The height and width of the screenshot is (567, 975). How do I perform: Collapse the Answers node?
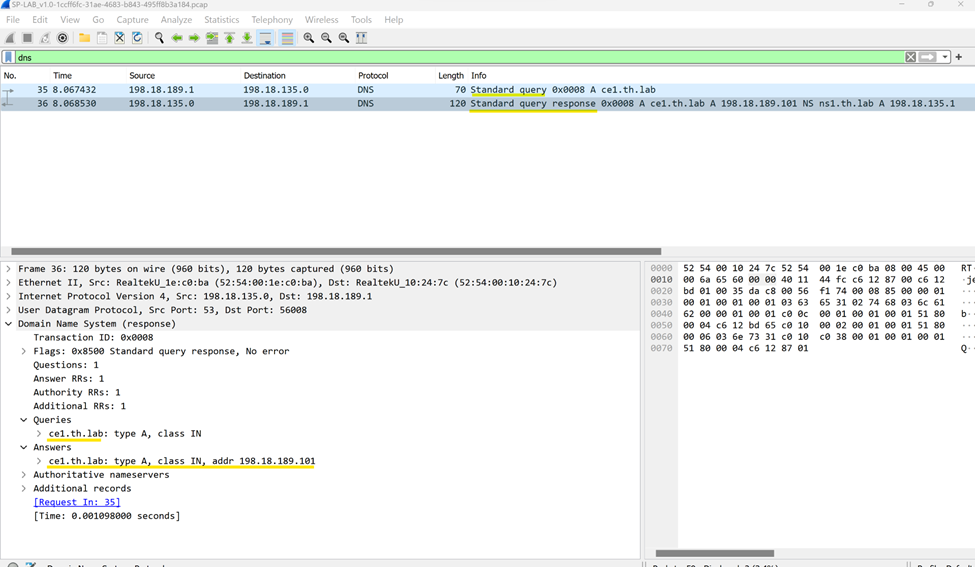(x=24, y=448)
